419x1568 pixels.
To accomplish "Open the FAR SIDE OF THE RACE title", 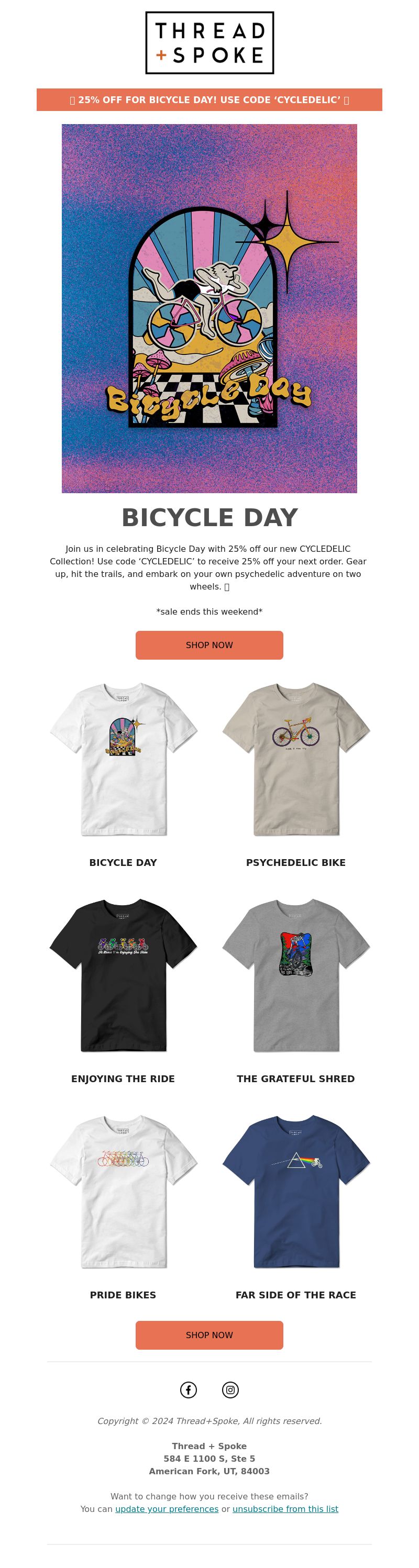I will pyautogui.click(x=296, y=1295).
